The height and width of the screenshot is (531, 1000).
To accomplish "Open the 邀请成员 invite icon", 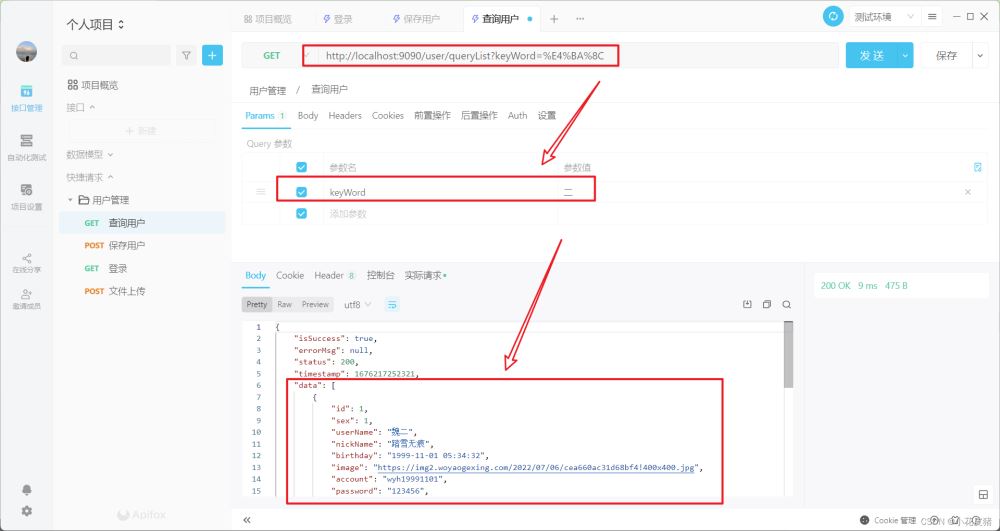I will pos(26,299).
